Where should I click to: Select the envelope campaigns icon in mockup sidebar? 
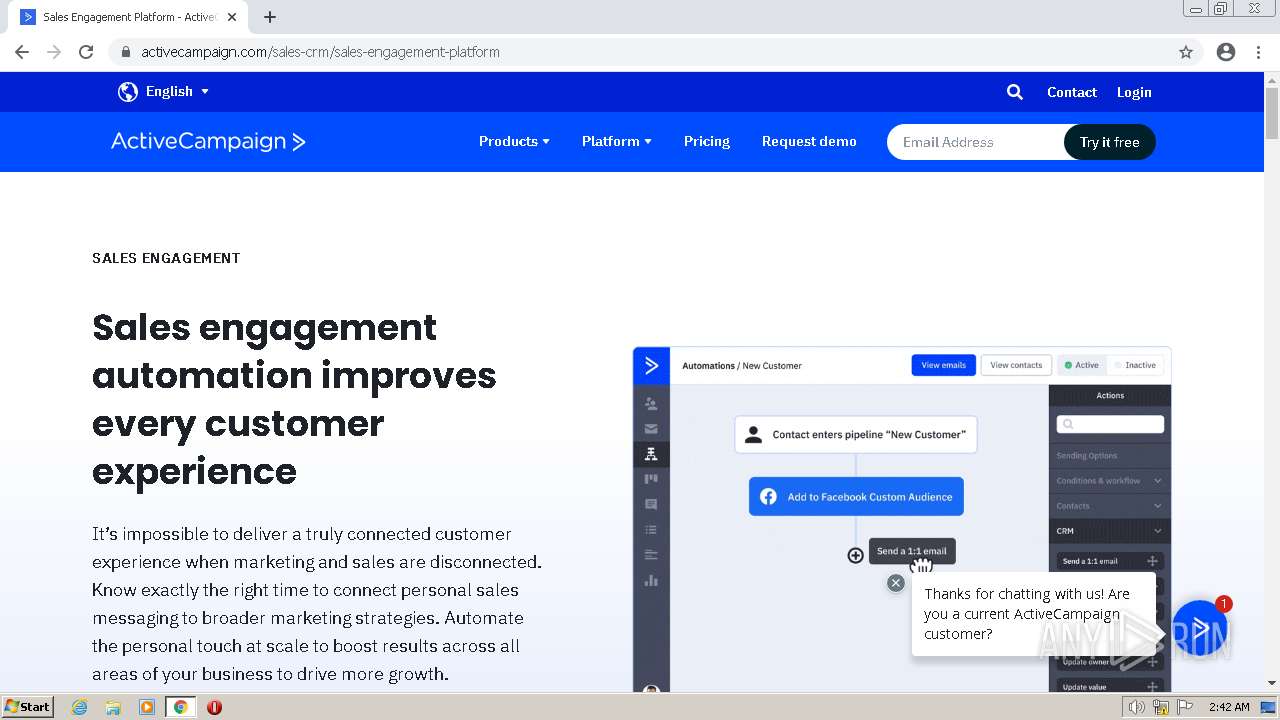651,429
